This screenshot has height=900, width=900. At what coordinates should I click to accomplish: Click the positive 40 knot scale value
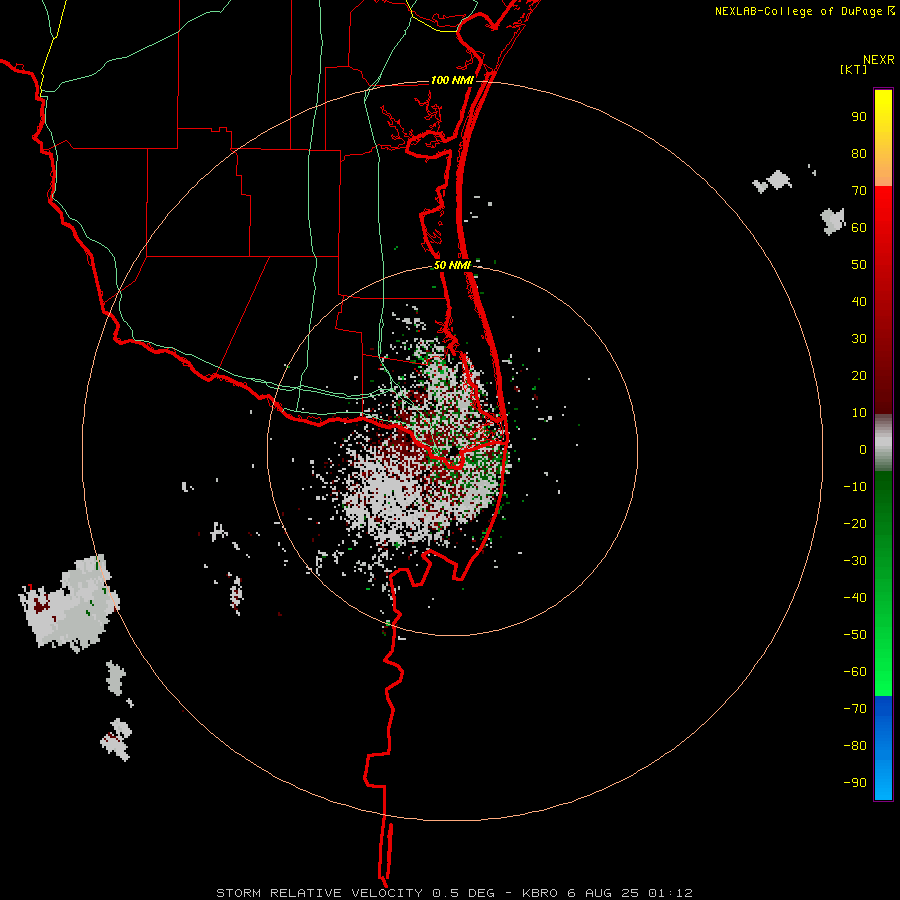tap(859, 301)
